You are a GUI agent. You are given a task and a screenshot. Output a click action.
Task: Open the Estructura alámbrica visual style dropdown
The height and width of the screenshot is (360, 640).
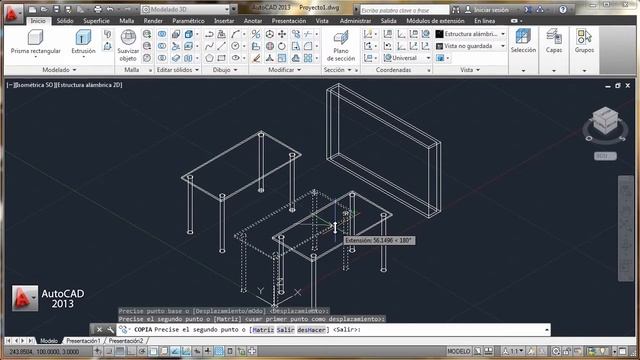[471, 34]
